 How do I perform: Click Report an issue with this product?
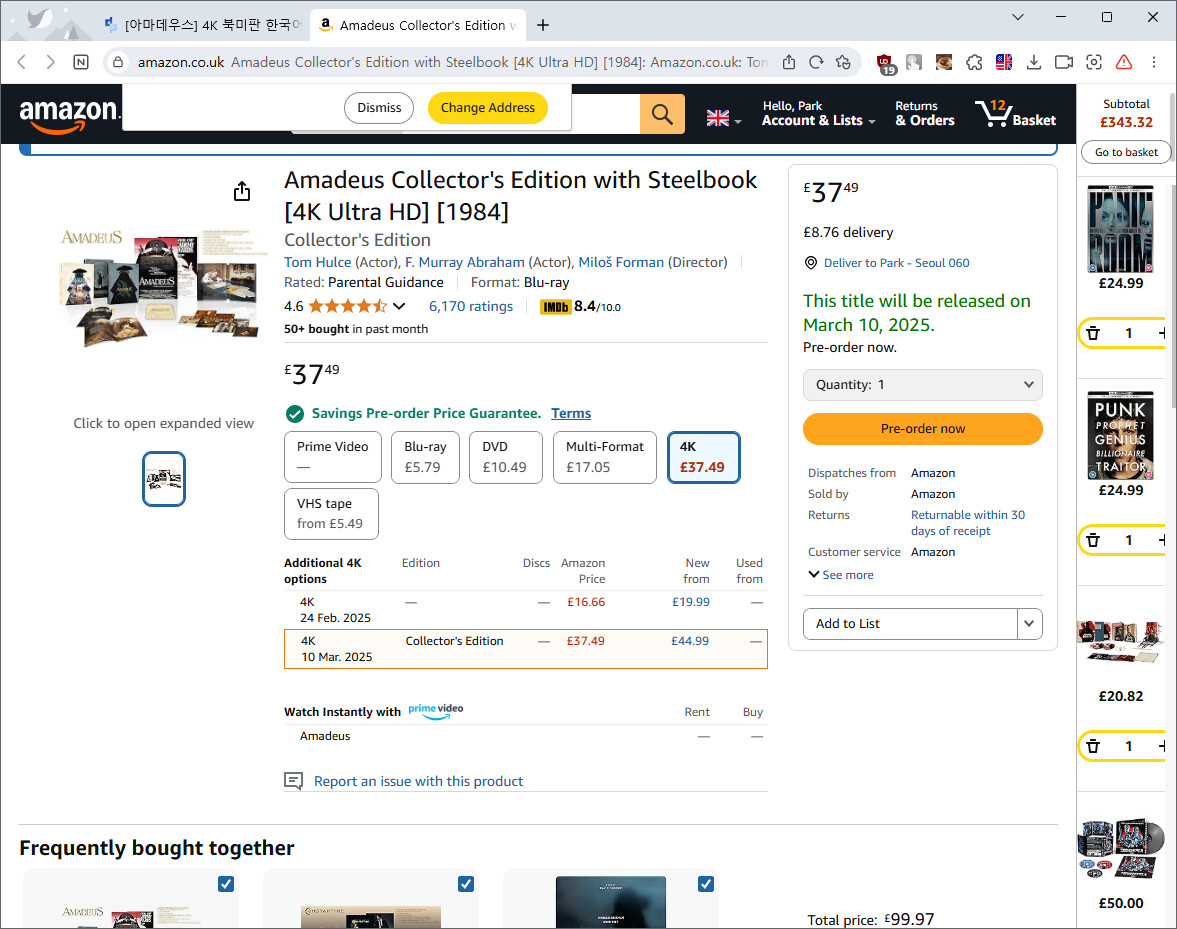tap(418, 781)
